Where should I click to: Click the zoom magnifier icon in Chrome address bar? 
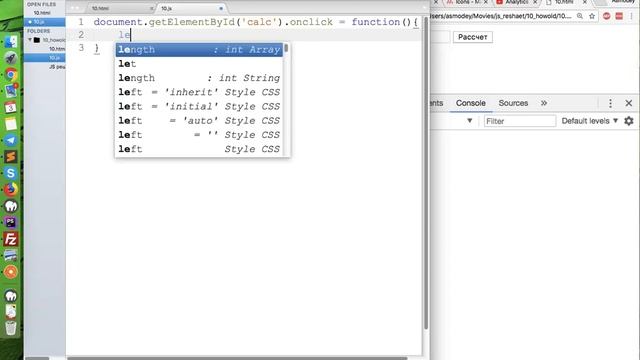coord(580,16)
